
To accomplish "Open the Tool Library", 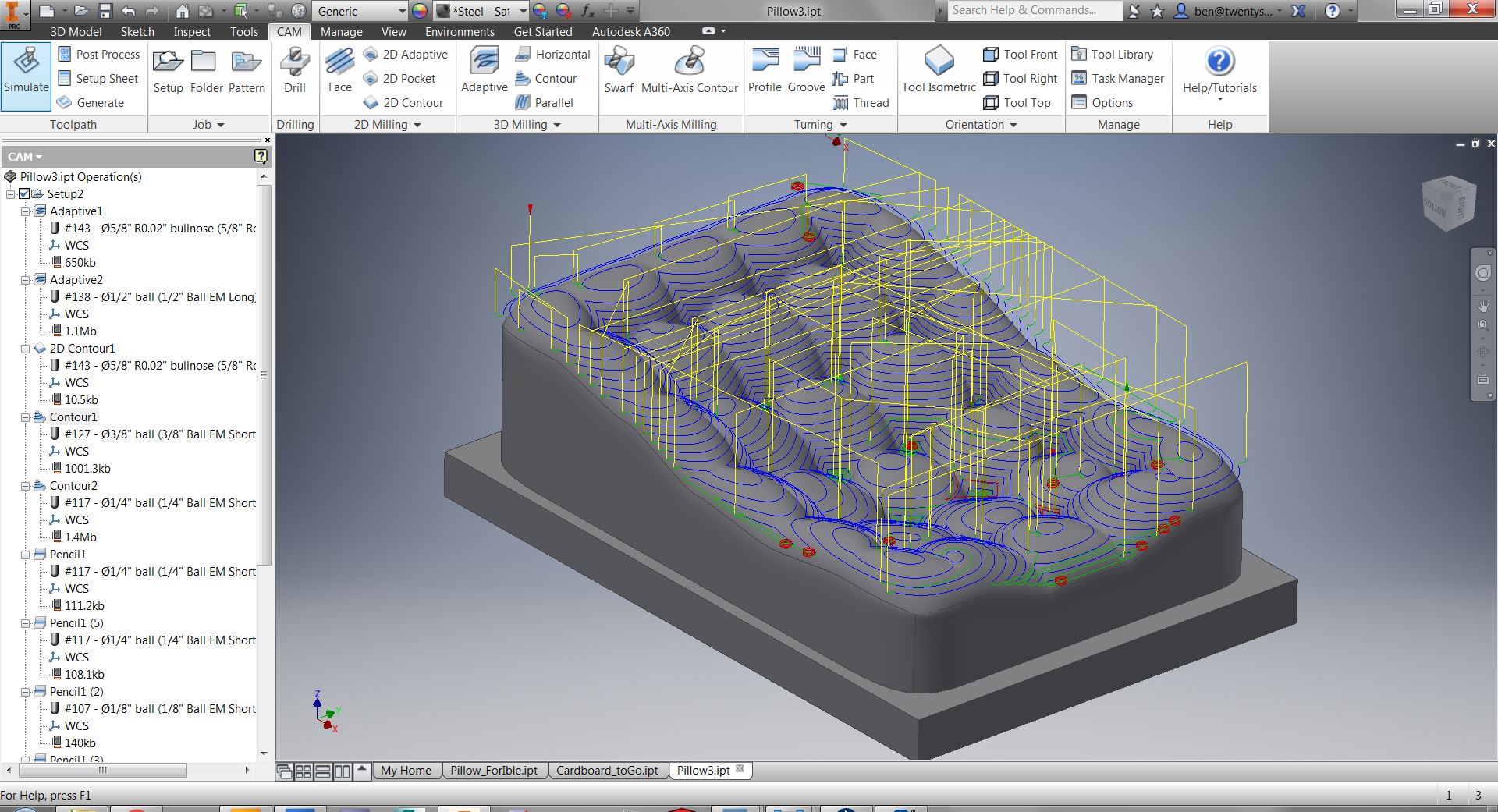I will tap(1113, 55).
